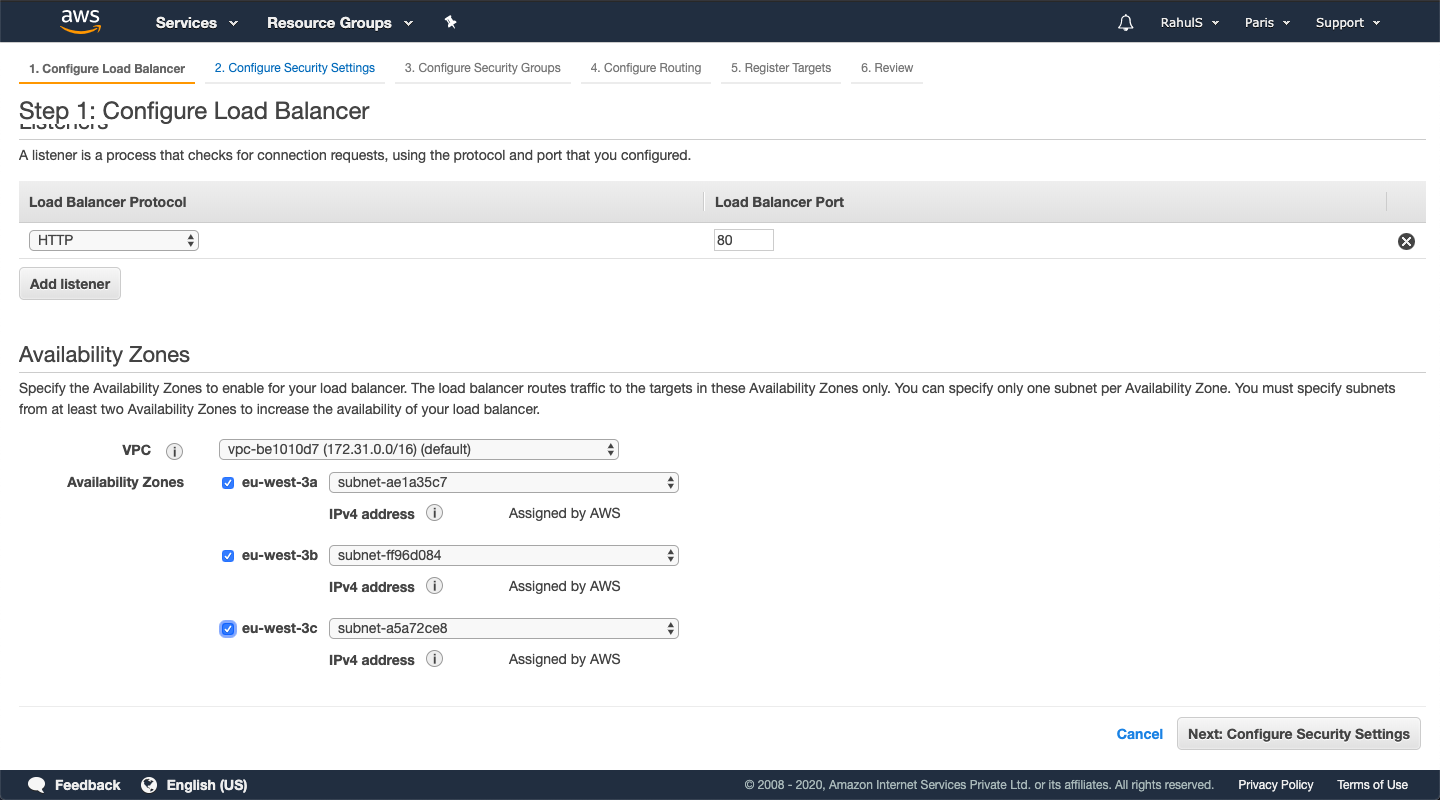Click the Feedback speech bubble icon

click(x=37, y=785)
